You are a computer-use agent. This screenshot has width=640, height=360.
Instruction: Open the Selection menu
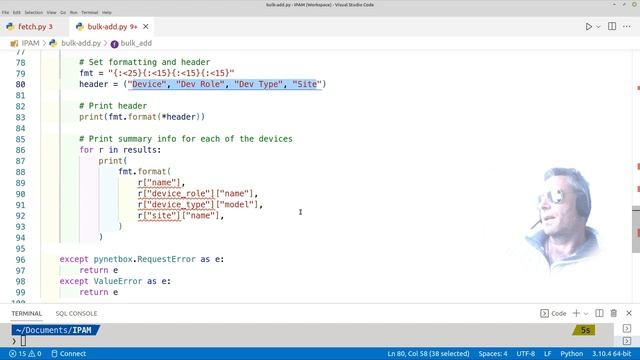(x=33, y=13)
